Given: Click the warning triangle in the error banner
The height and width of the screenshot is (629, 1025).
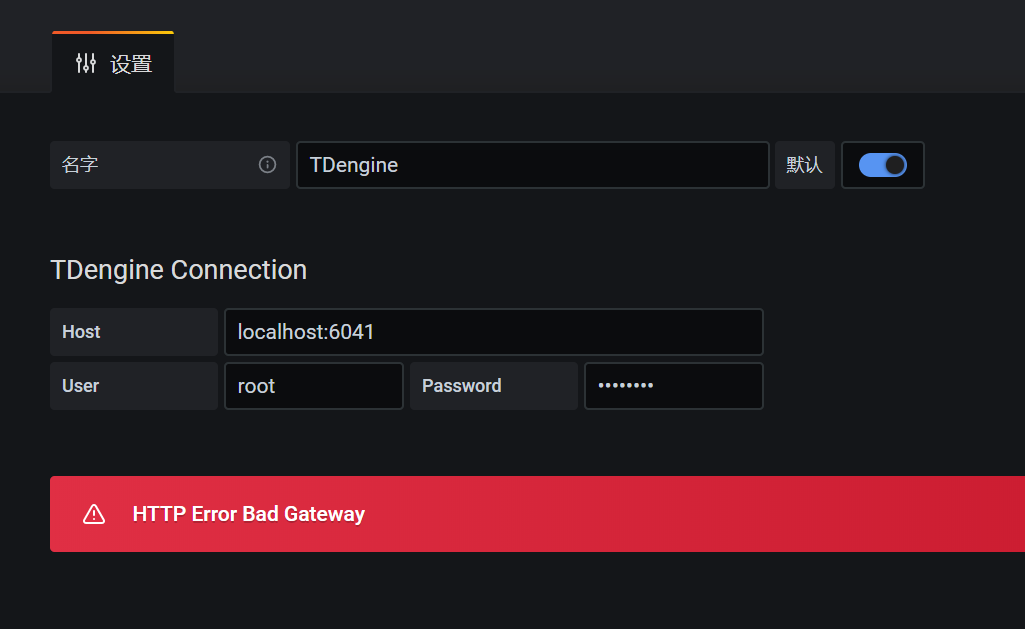Looking at the screenshot, I should (x=93, y=514).
